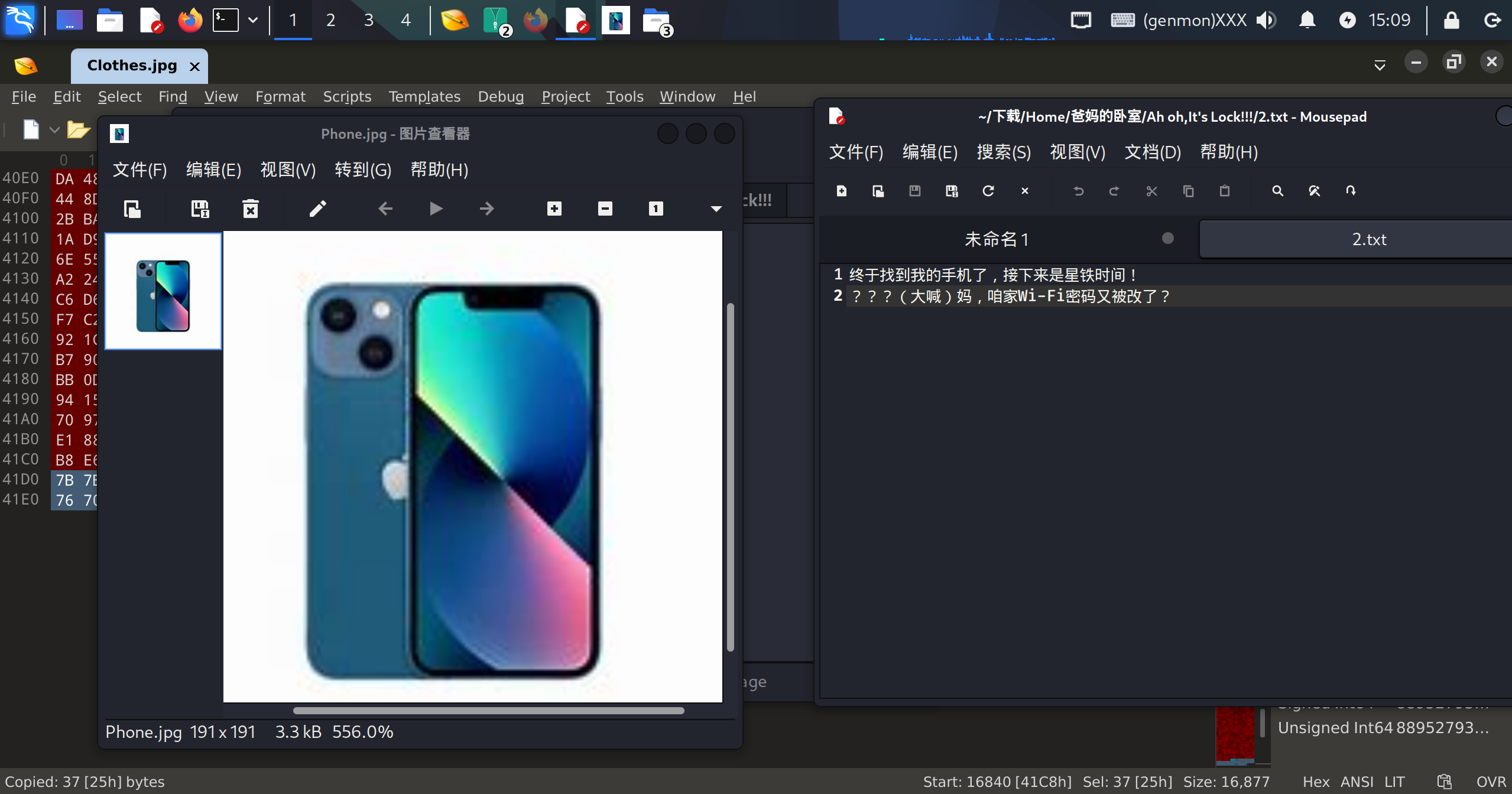This screenshot has width=1512, height=794.
Task: Switch to workspace 2
Action: [x=330, y=20]
